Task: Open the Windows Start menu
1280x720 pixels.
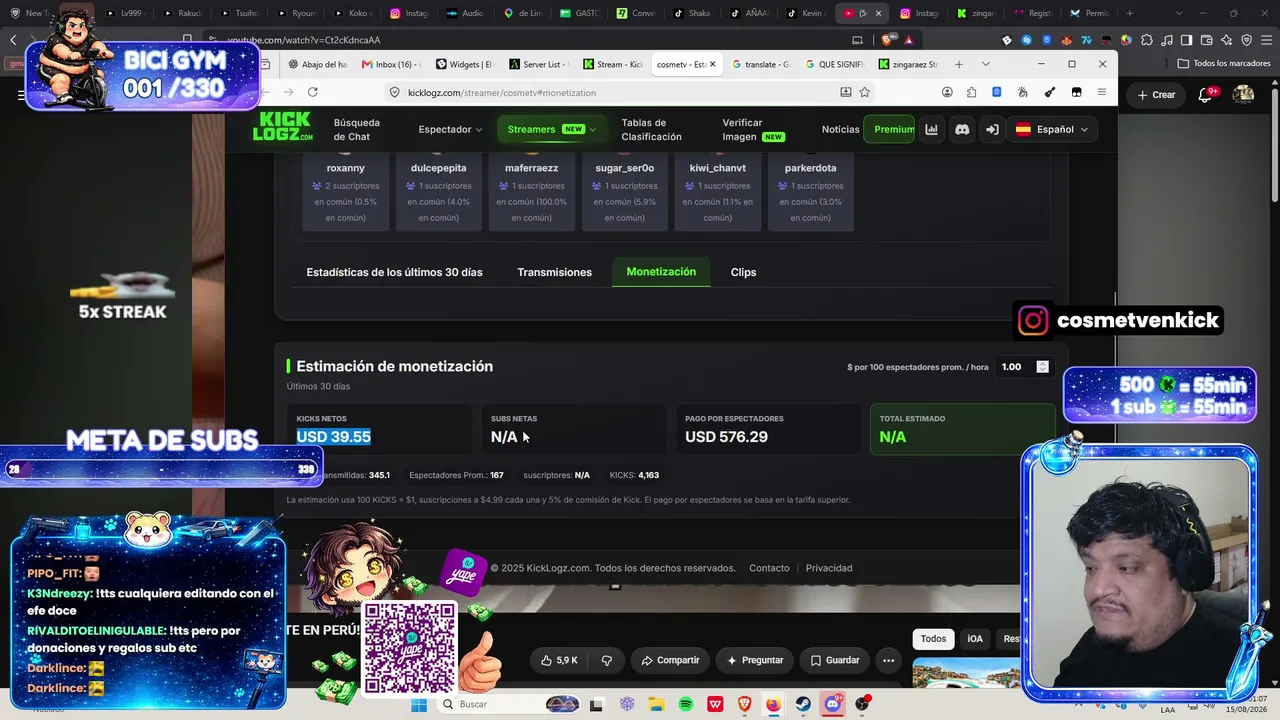Action: point(419,705)
